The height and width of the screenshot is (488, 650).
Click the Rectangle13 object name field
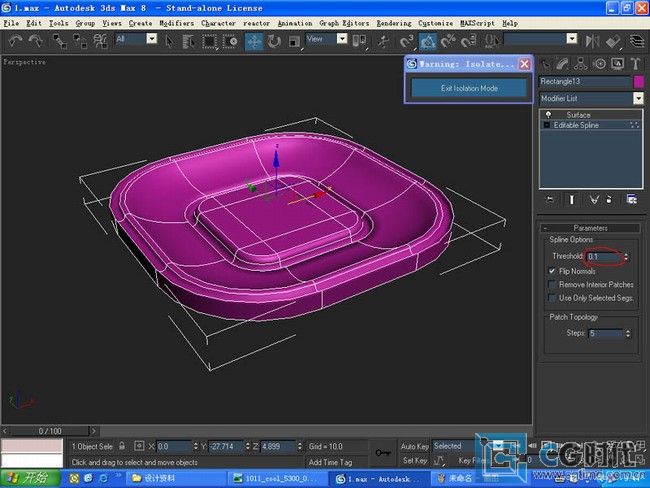click(585, 81)
